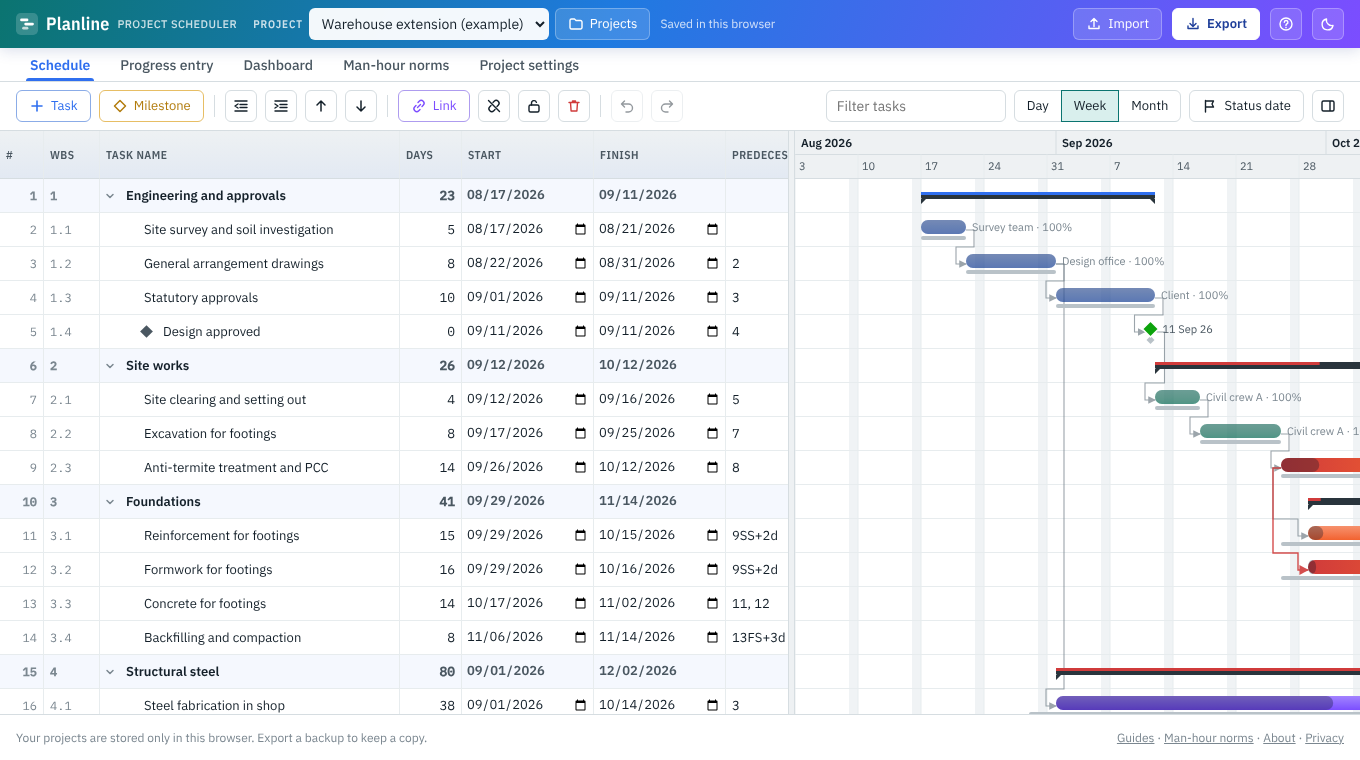Collapse the Foundations group
1360x760 pixels.
point(110,502)
